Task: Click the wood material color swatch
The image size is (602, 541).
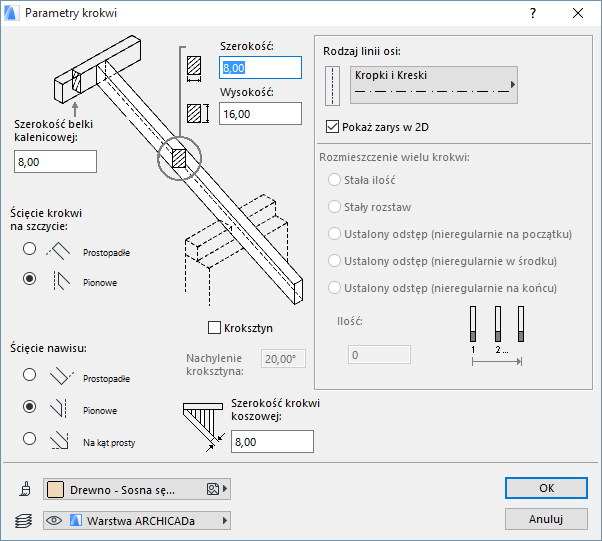Action: [x=55, y=490]
